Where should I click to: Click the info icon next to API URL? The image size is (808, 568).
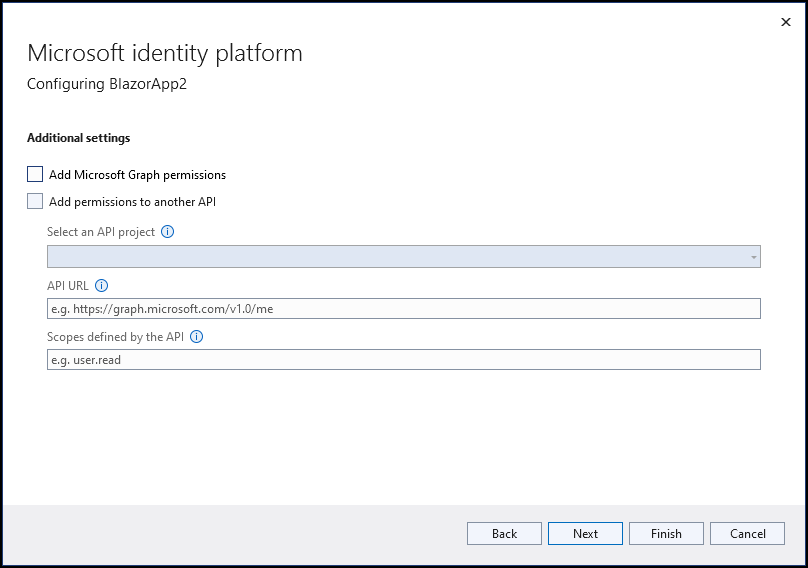102,285
